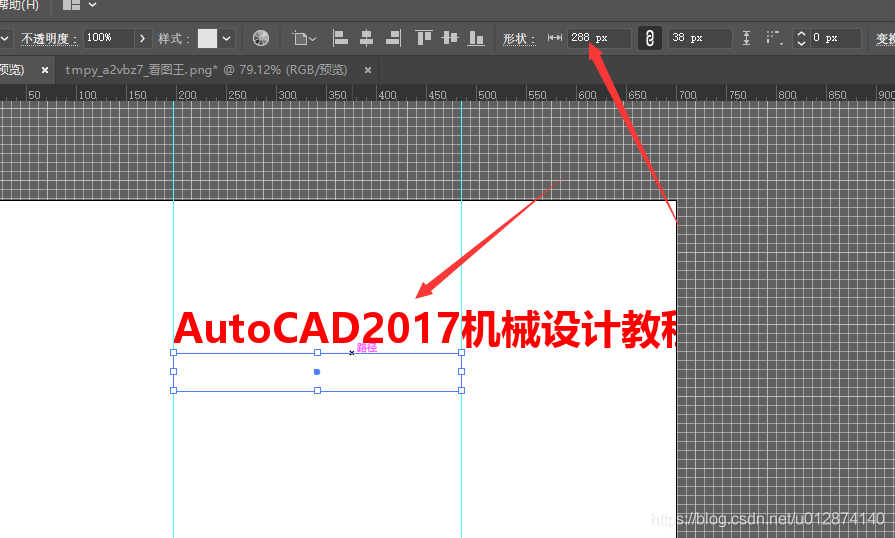Align objects to the right horizontally
The width and height of the screenshot is (895, 538).
point(393,38)
